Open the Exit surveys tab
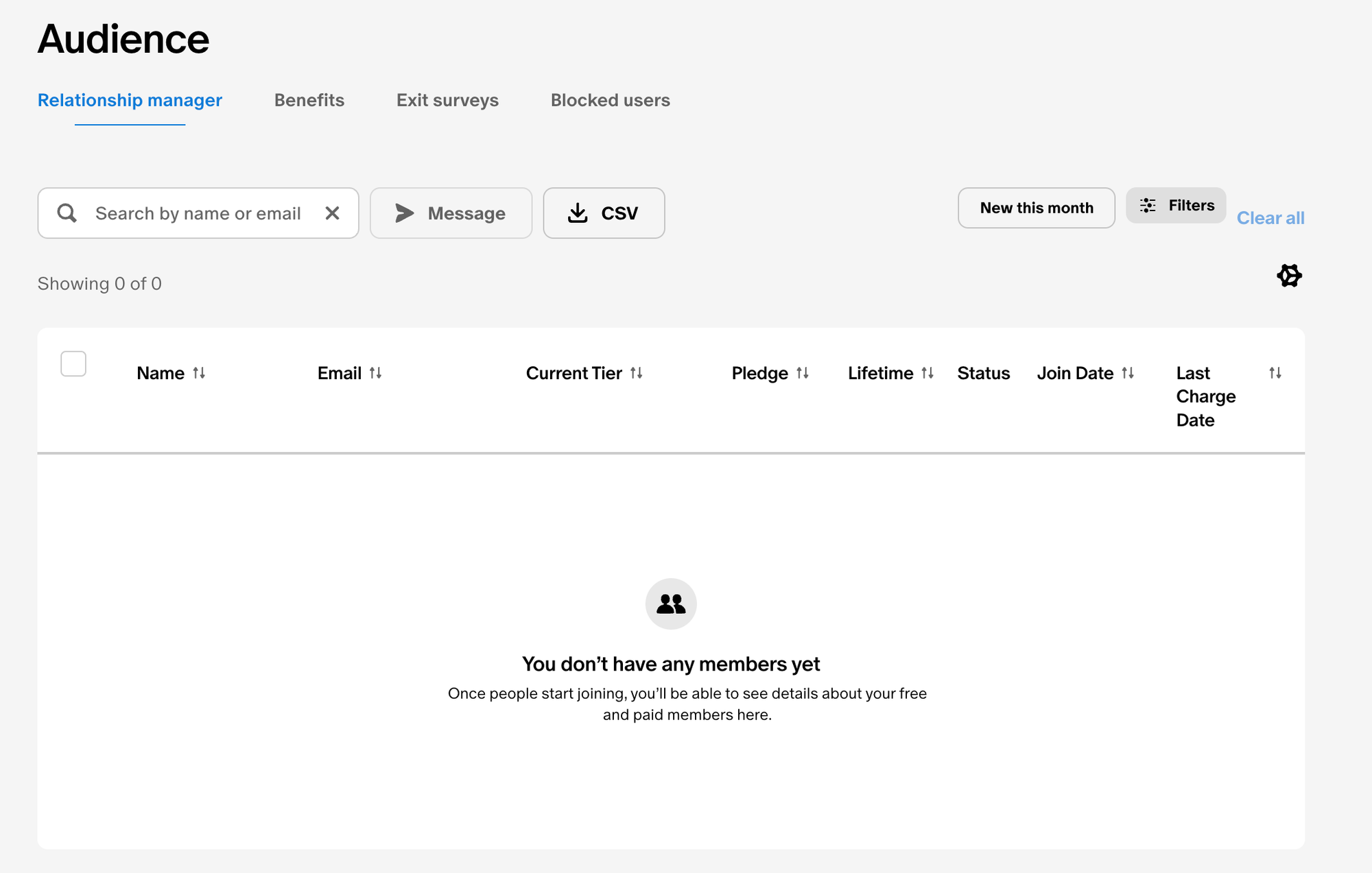 pos(447,100)
